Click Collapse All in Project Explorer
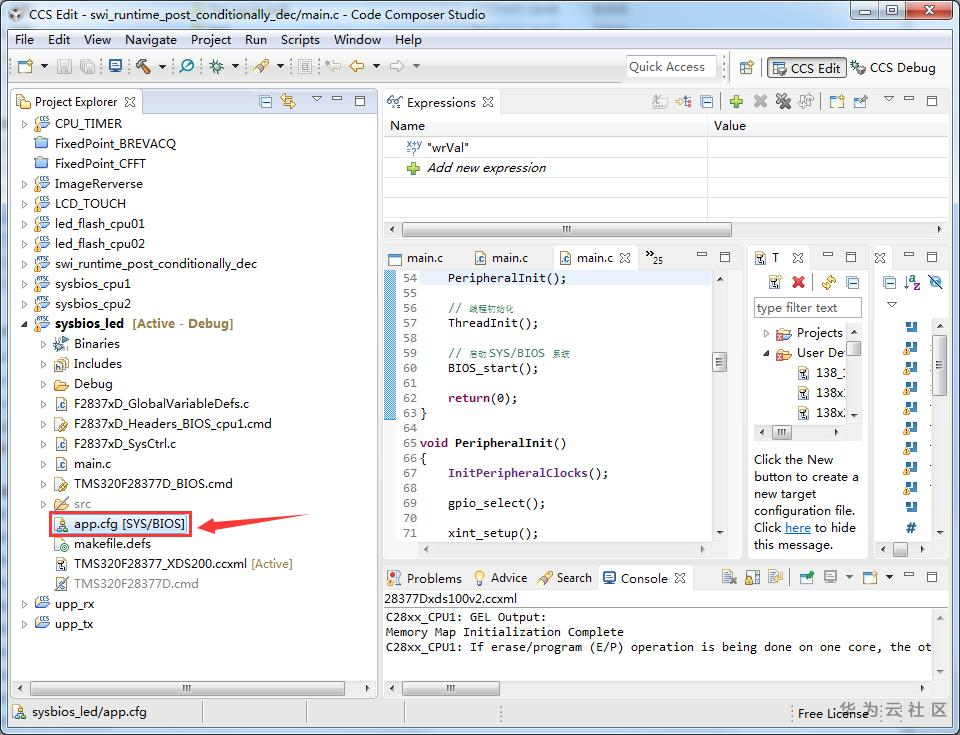 click(266, 102)
